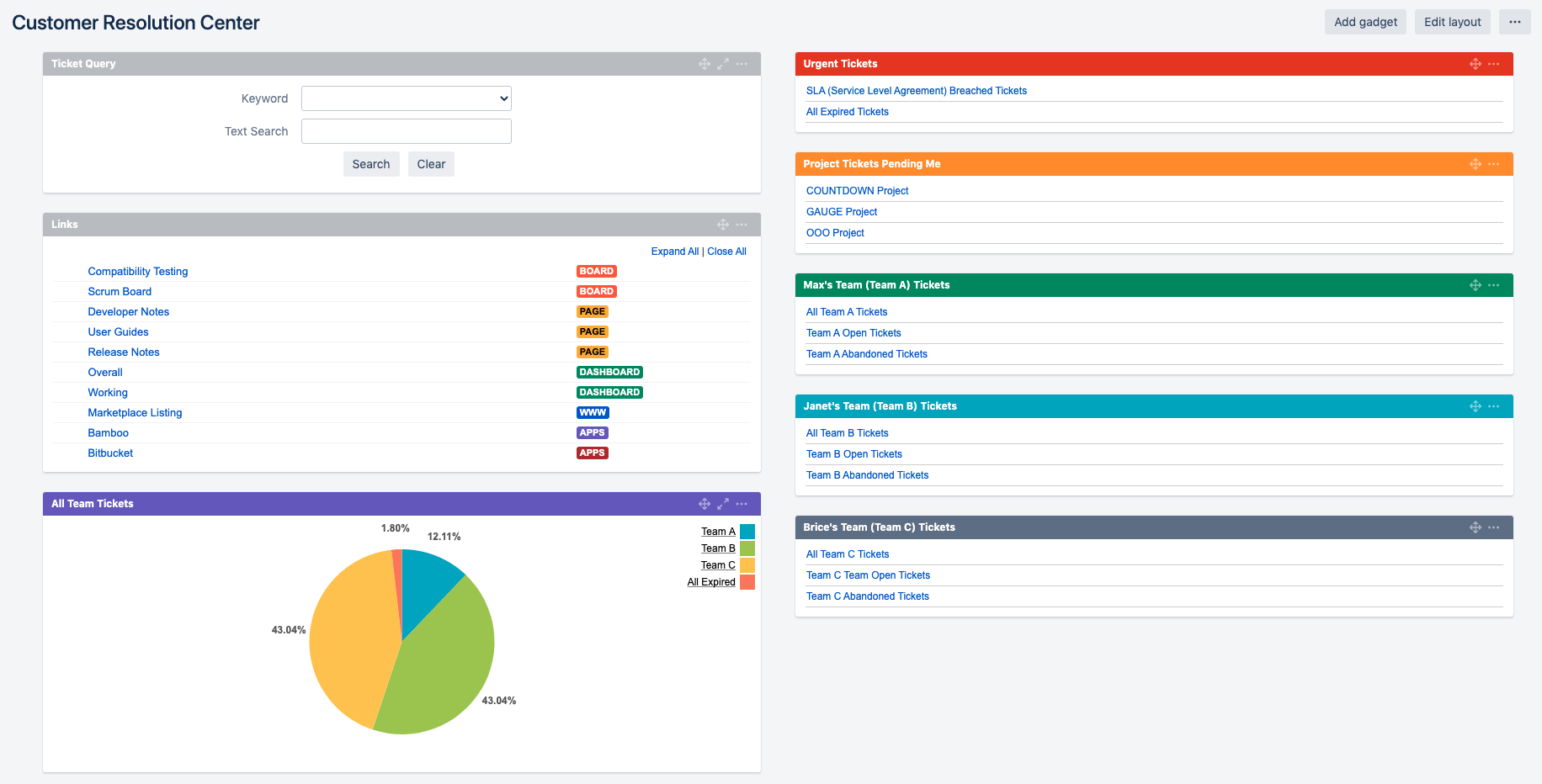Click move icon on Ticket Query gadget
The width and height of the screenshot is (1542, 784).
point(705,64)
